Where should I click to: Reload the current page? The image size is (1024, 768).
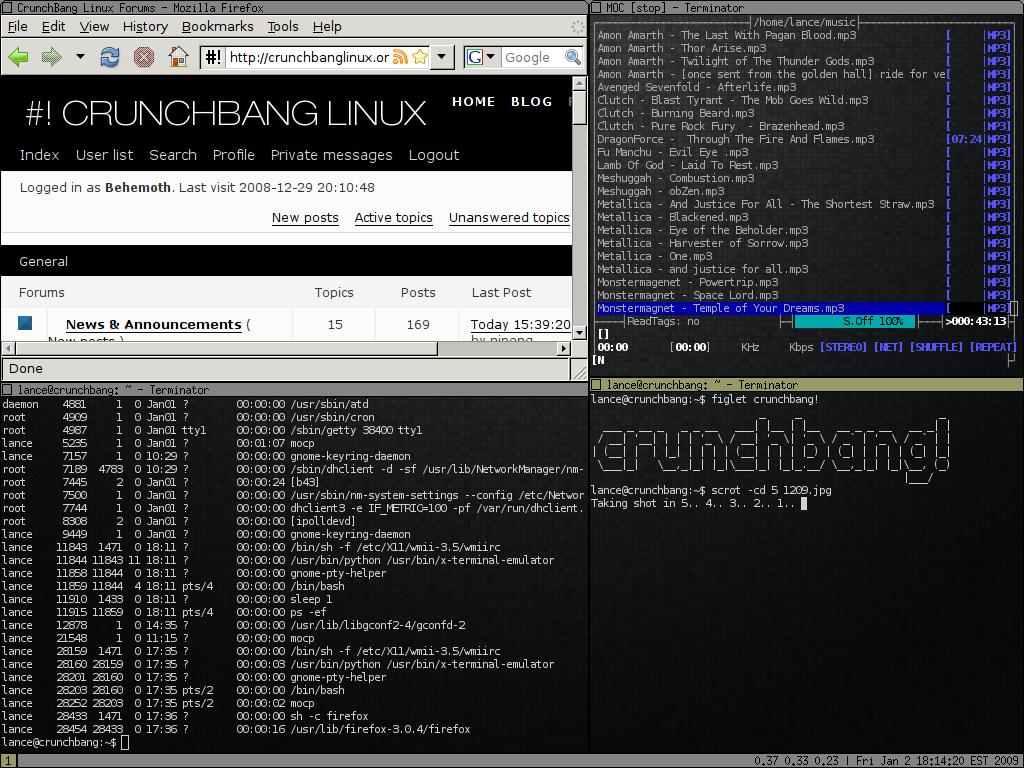[110, 57]
